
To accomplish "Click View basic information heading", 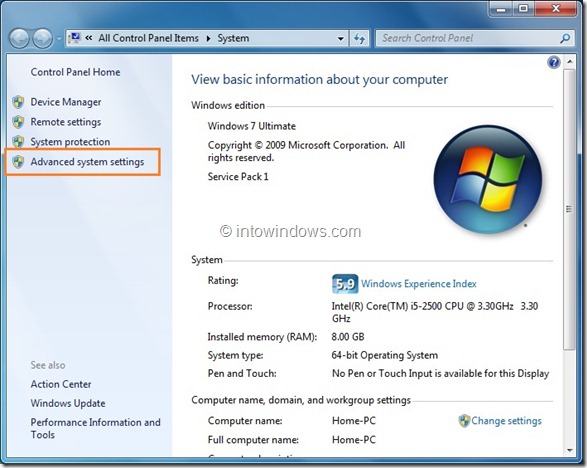I will click(319, 80).
